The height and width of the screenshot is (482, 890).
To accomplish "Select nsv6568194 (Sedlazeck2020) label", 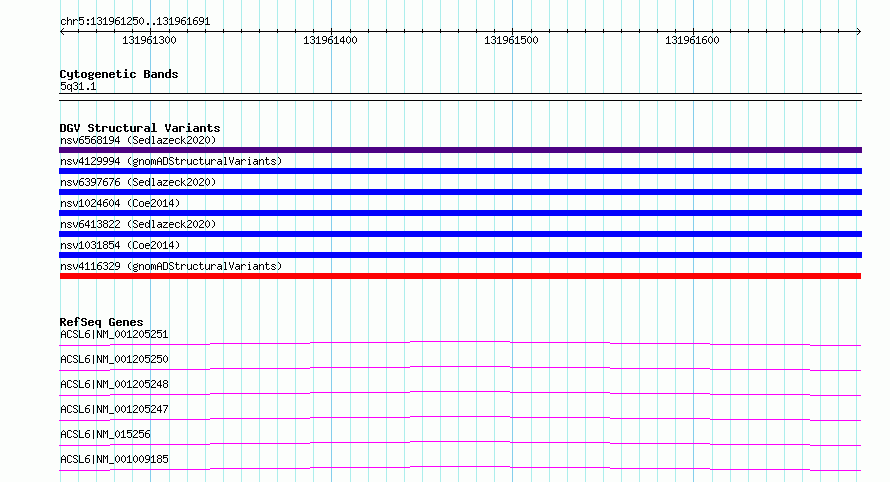I will pos(138,140).
